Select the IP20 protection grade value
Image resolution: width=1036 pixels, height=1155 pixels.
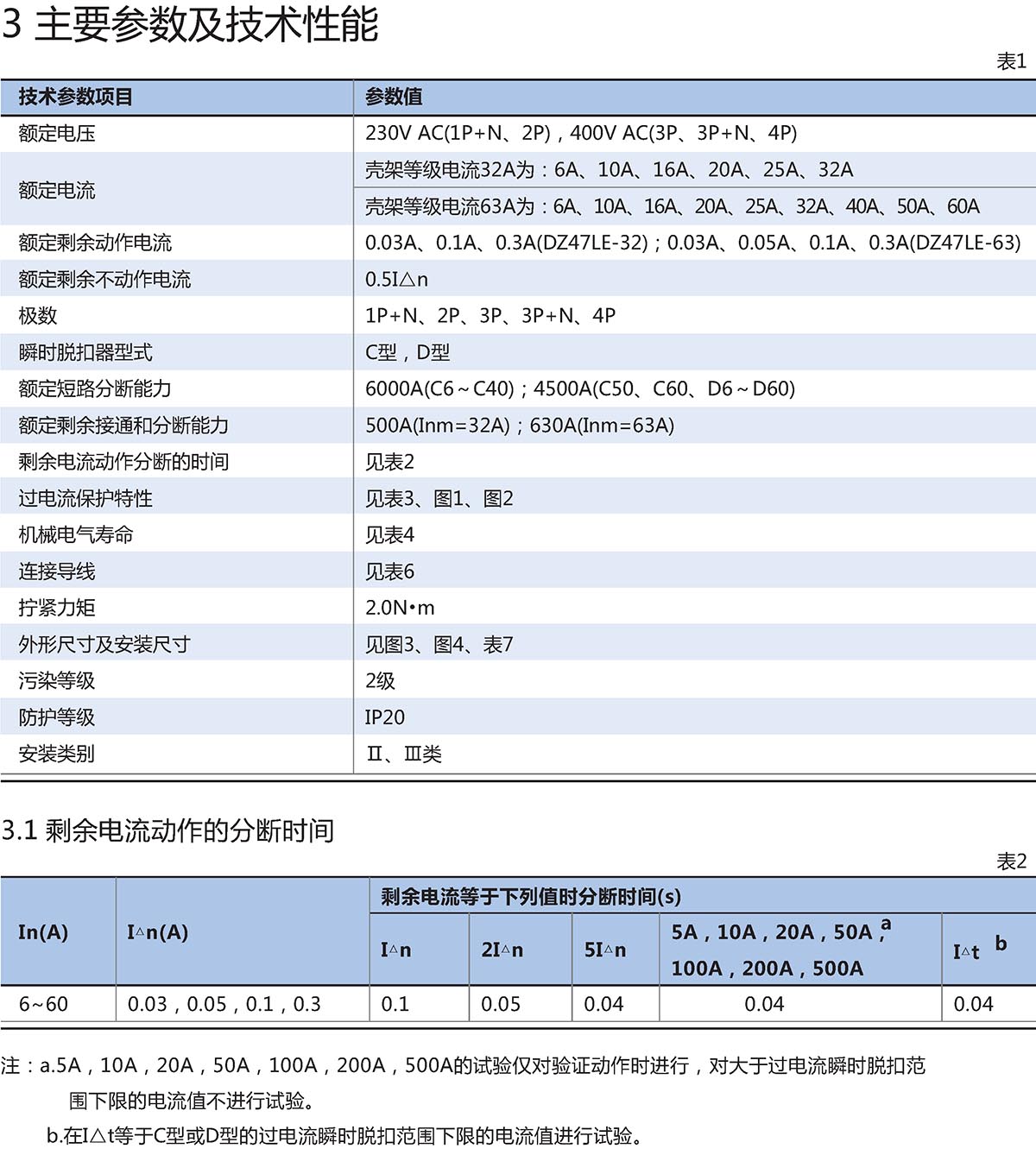[x=384, y=718]
